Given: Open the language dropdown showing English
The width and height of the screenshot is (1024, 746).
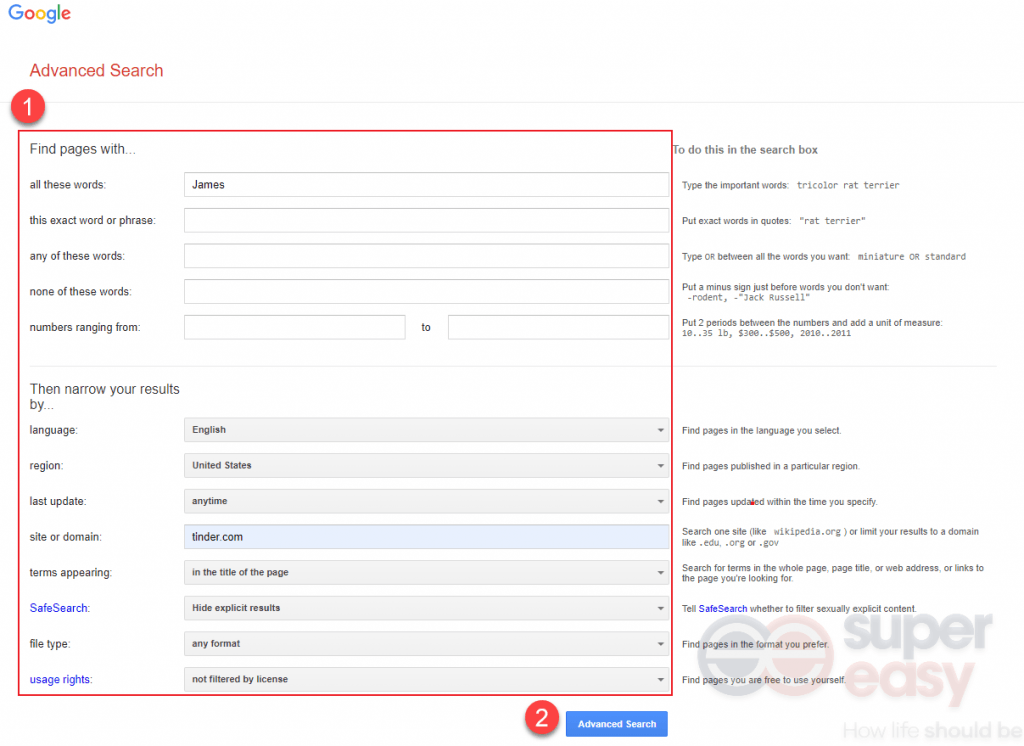Looking at the screenshot, I should 426,430.
